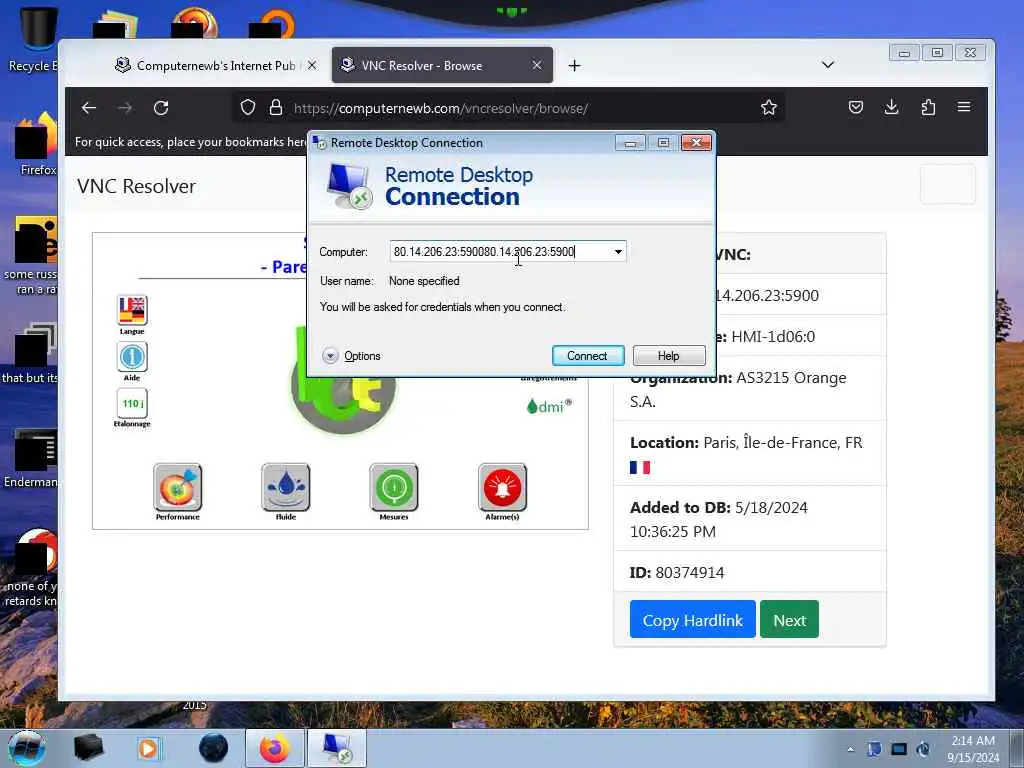Viewport: 1024px width, 768px height.
Task: Click the ID value 80374914
Action: coord(690,573)
